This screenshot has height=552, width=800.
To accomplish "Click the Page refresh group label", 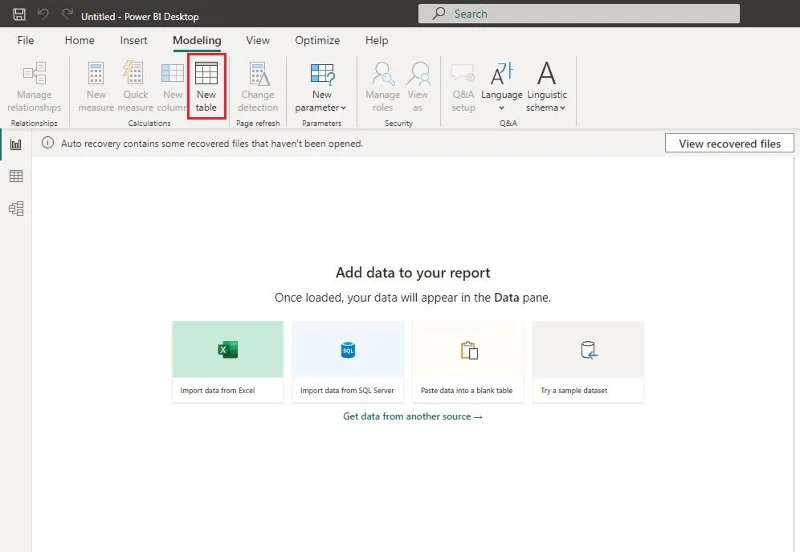I will click(x=258, y=123).
